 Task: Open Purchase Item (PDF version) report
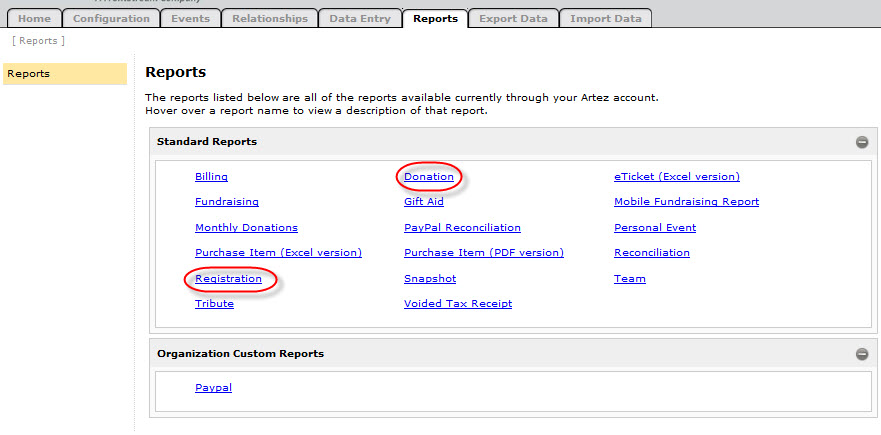[x=483, y=253]
